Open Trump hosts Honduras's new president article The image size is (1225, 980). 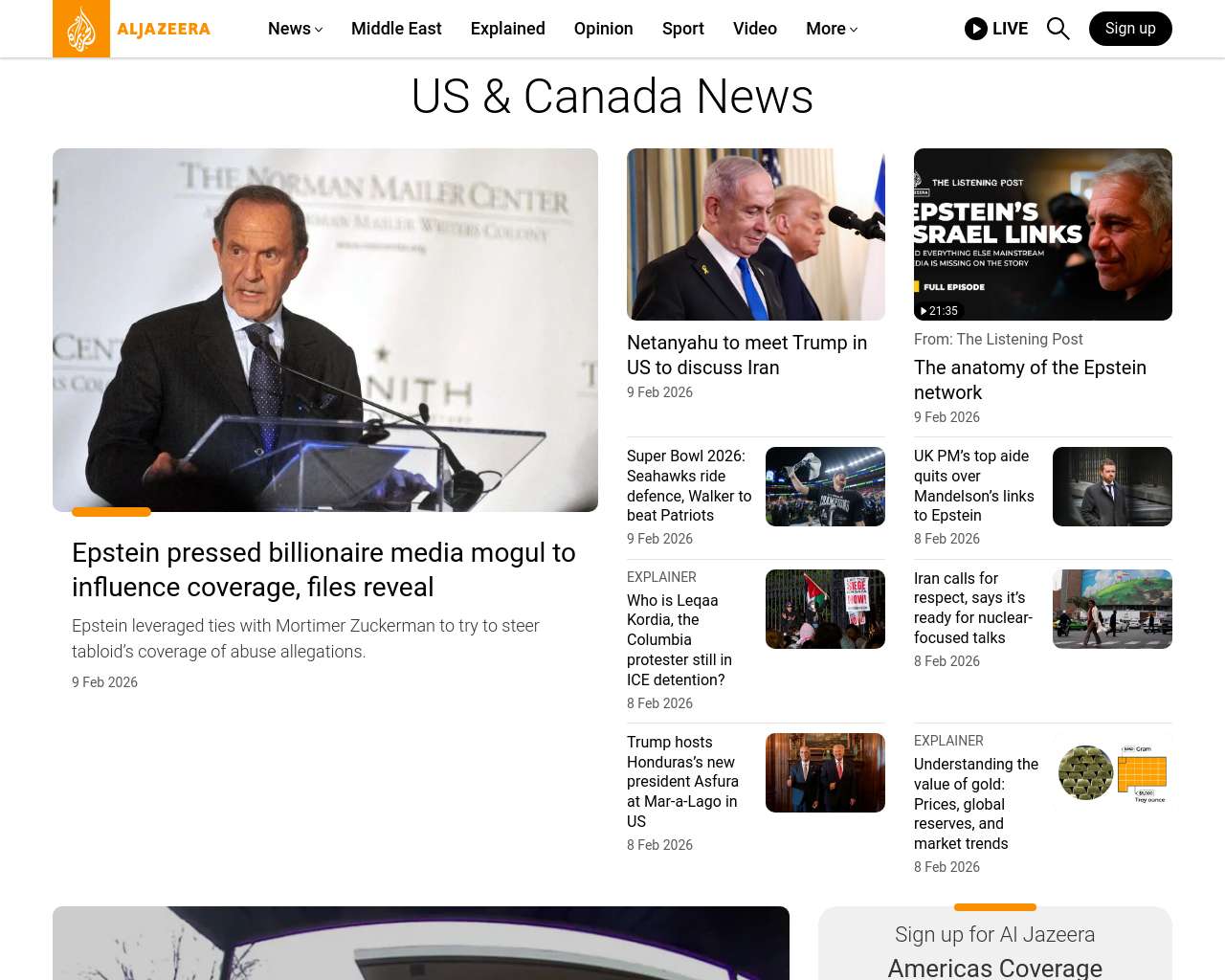click(682, 782)
